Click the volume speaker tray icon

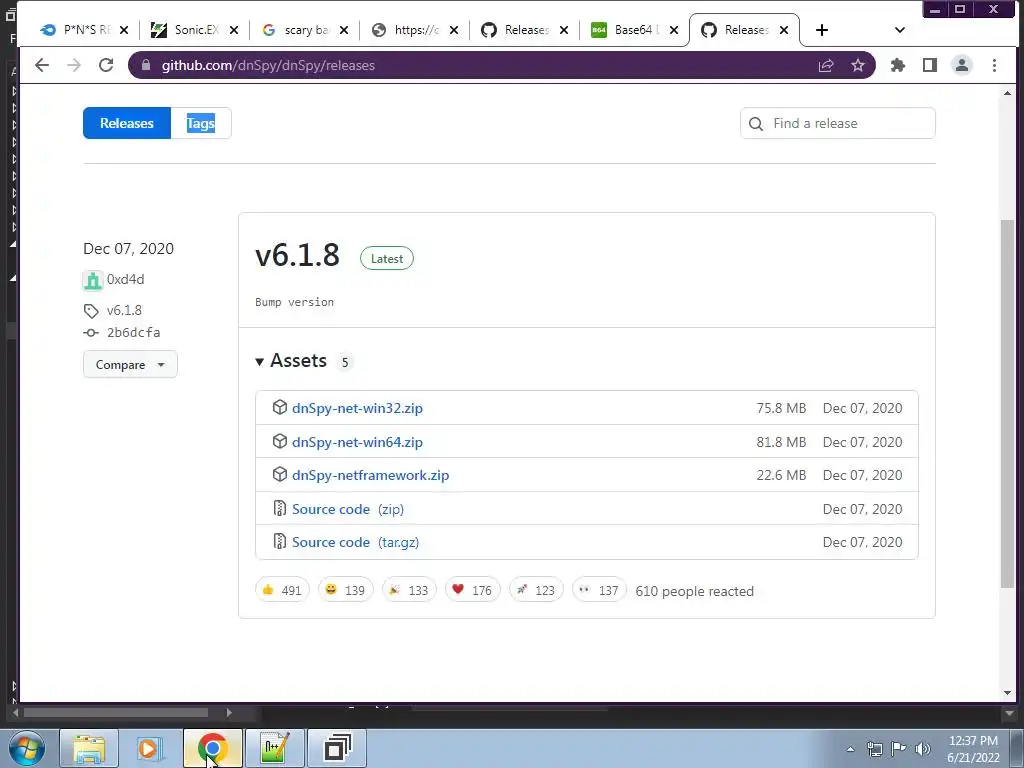click(922, 749)
